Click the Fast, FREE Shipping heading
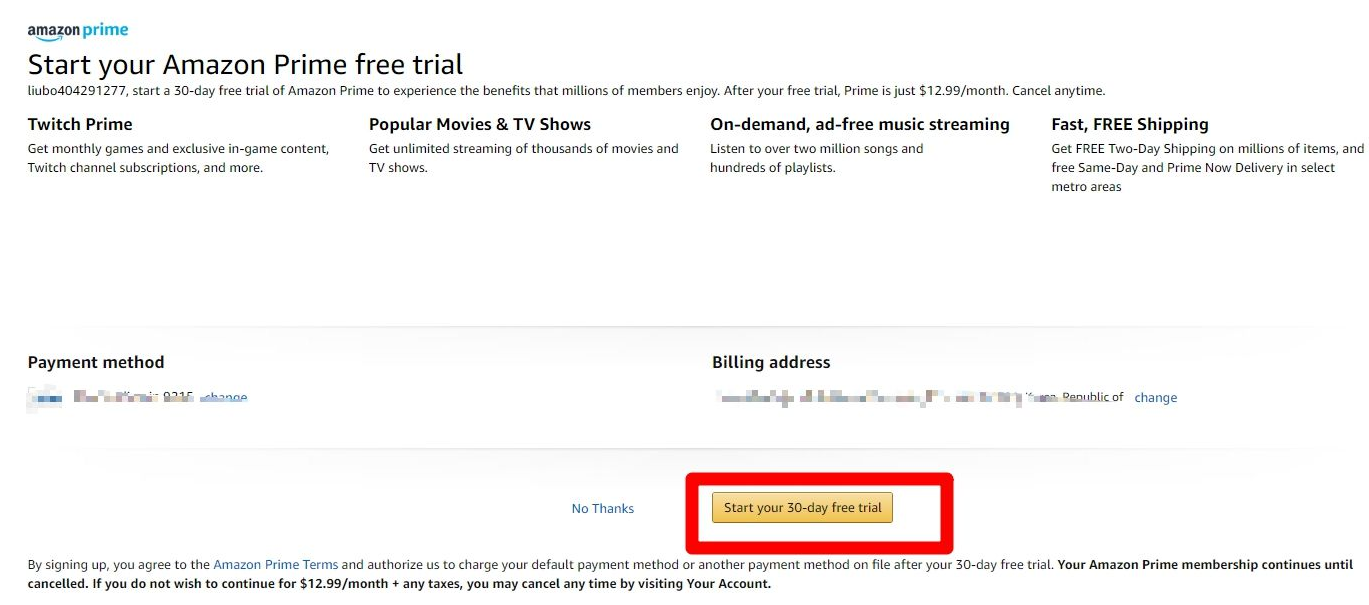Image resolution: width=1369 pixels, height=605 pixels. pyautogui.click(x=1129, y=124)
